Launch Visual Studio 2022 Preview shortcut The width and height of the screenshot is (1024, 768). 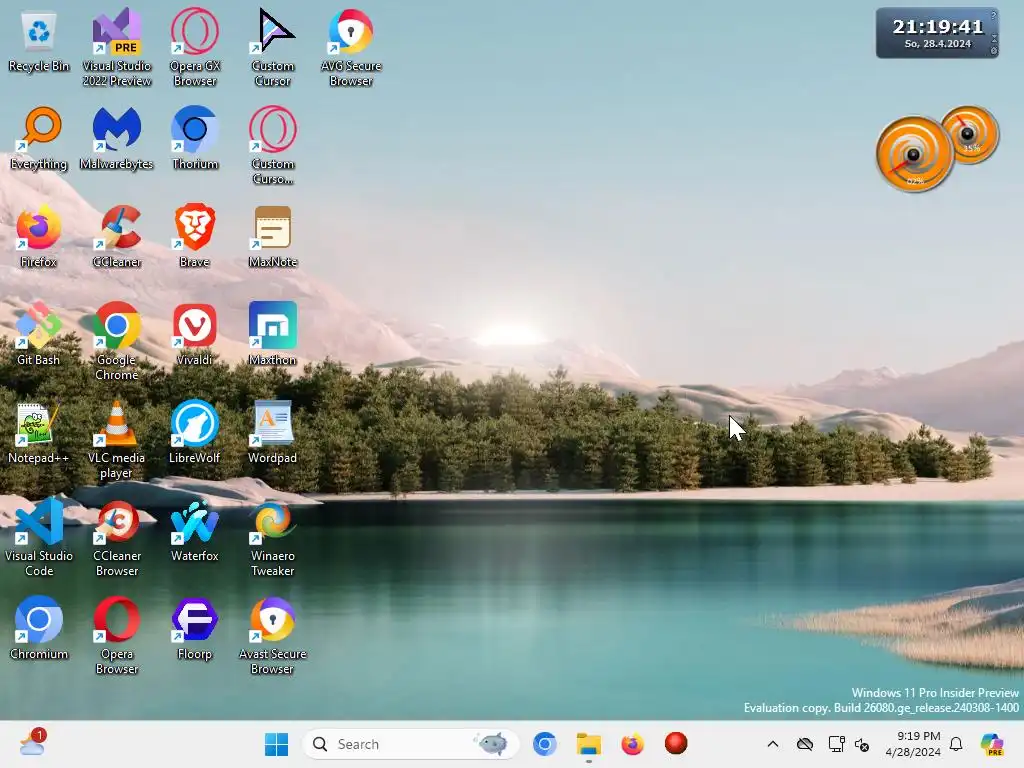pyautogui.click(x=117, y=47)
